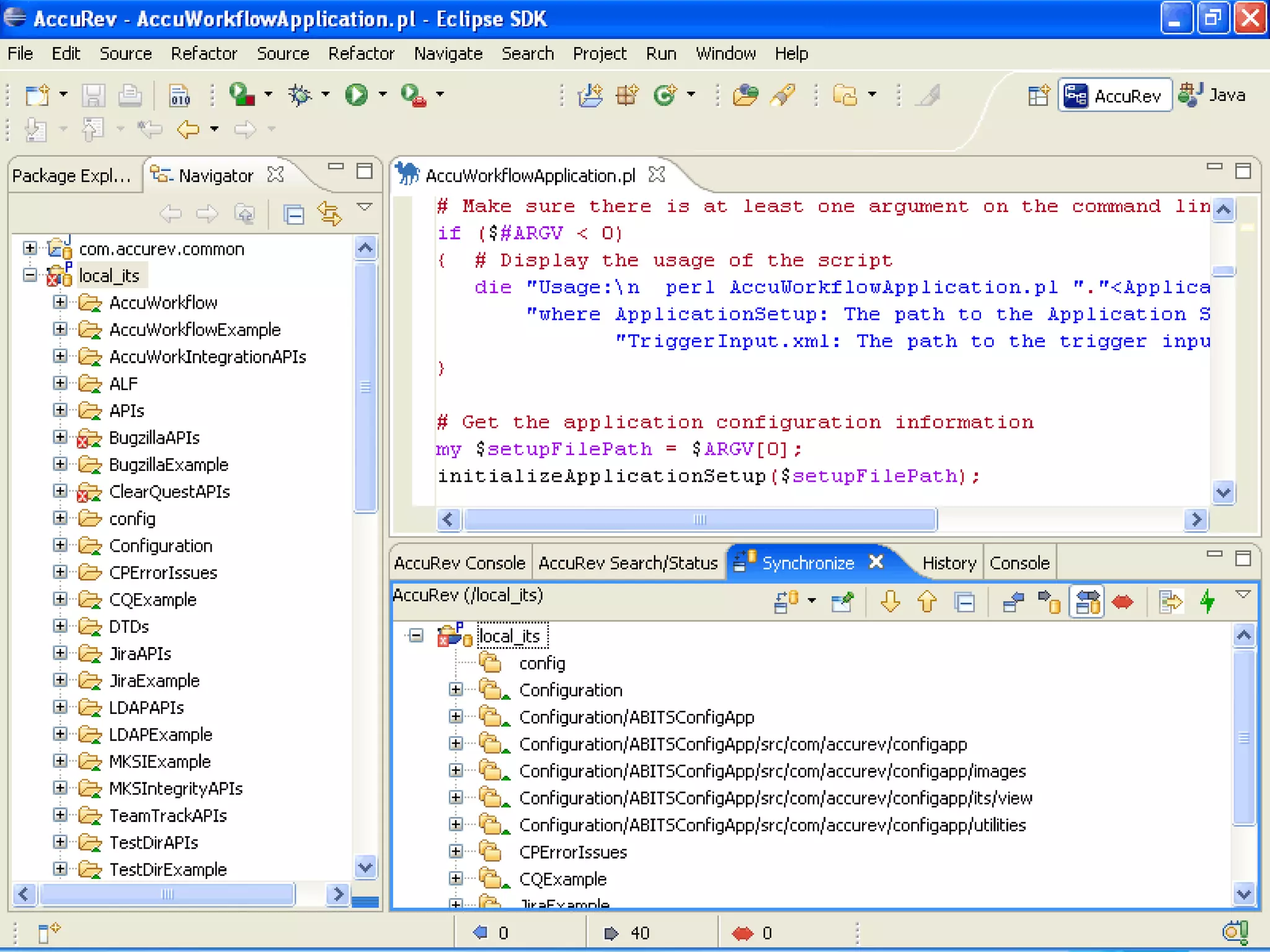
Task: Select the AccuRev perspective button
Action: click(x=1115, y=95)
